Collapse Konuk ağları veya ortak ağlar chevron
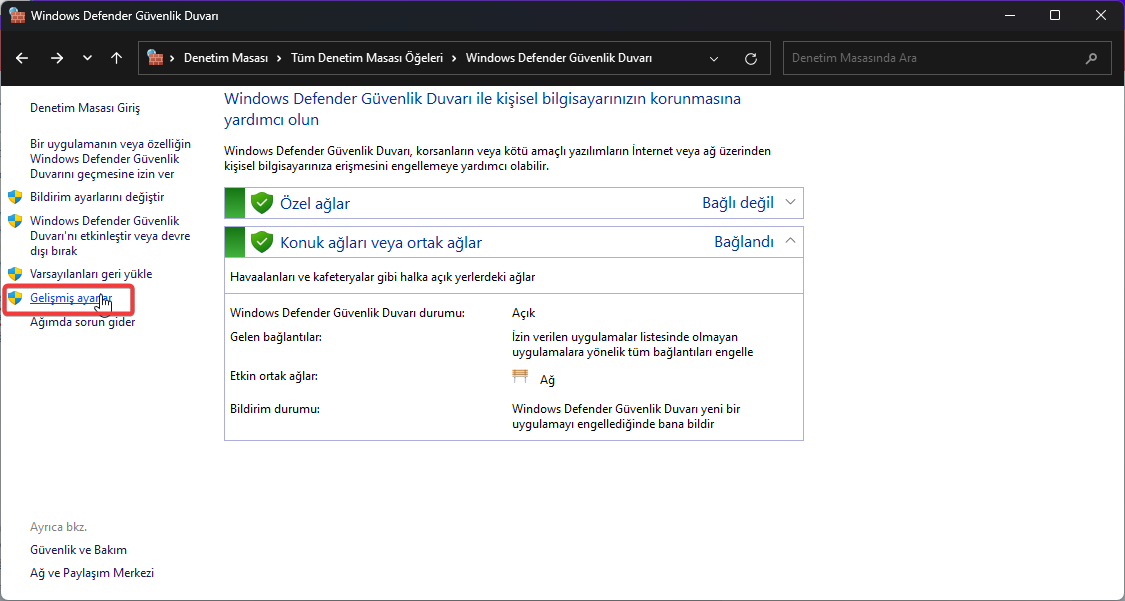 791,242
